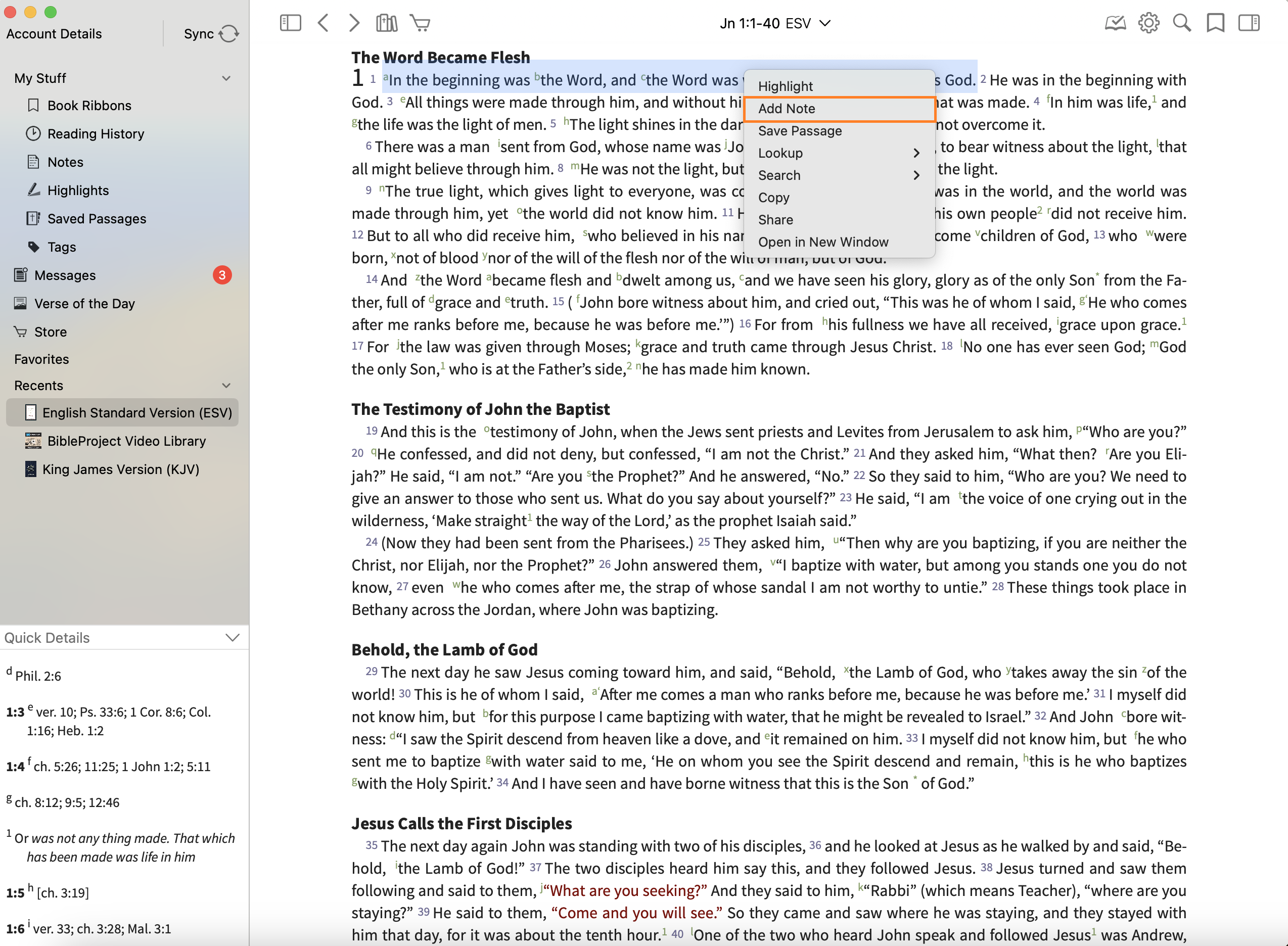Select Add Note in context menu

pyautogui.click(x=787, y=109)
